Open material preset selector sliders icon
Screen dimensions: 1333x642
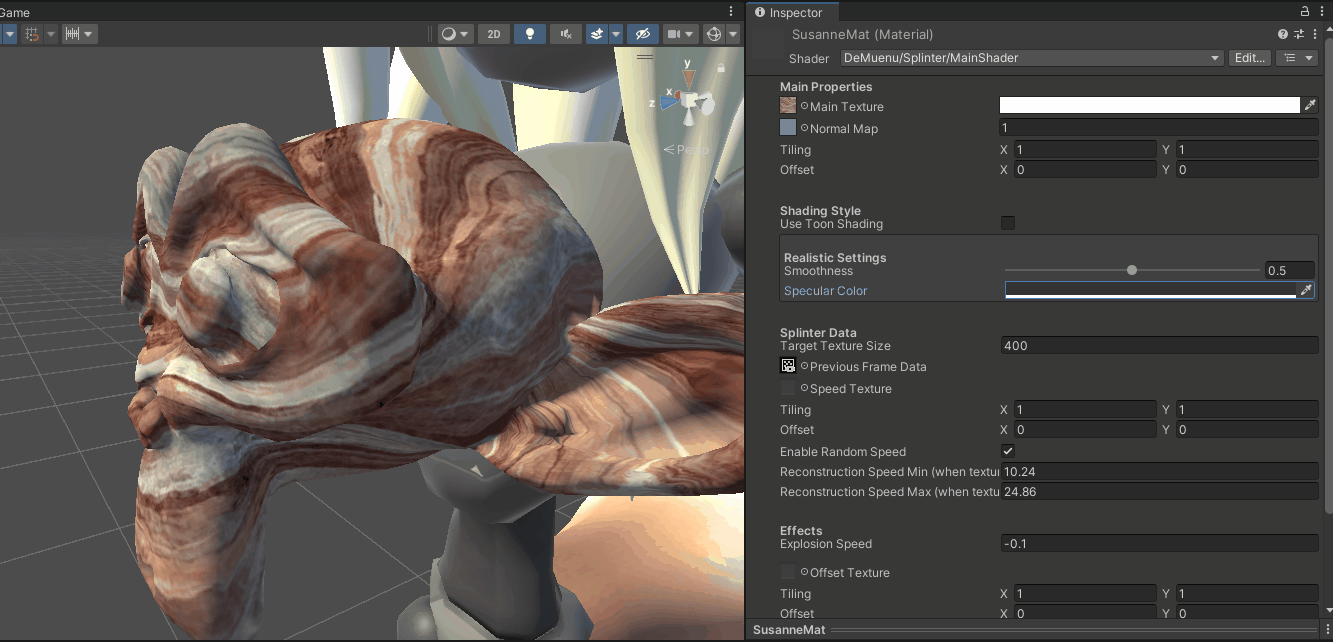click(x=1299, y=34)
